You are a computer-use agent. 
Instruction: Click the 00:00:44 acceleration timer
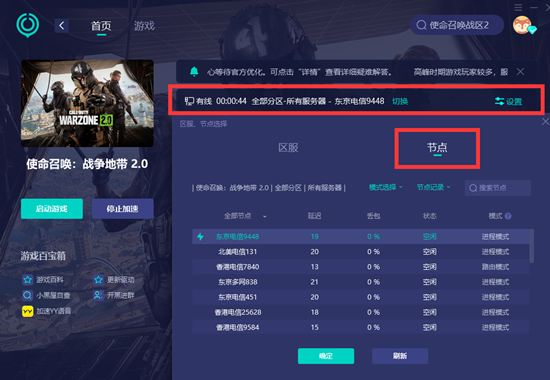click(x=231, y=101)
